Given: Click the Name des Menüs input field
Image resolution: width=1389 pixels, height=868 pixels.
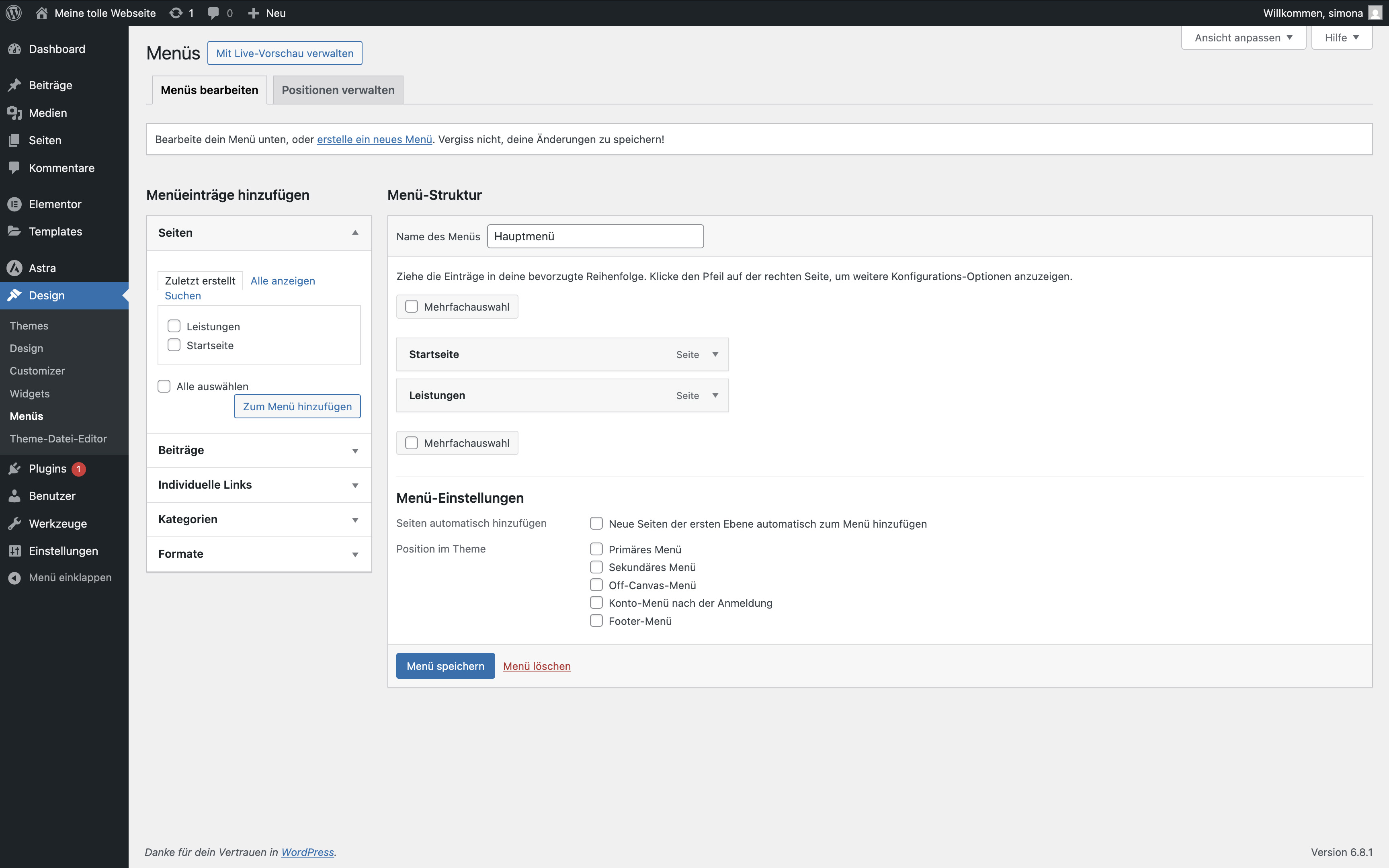Looking at the screenshot, I should (x=595, y=237).
